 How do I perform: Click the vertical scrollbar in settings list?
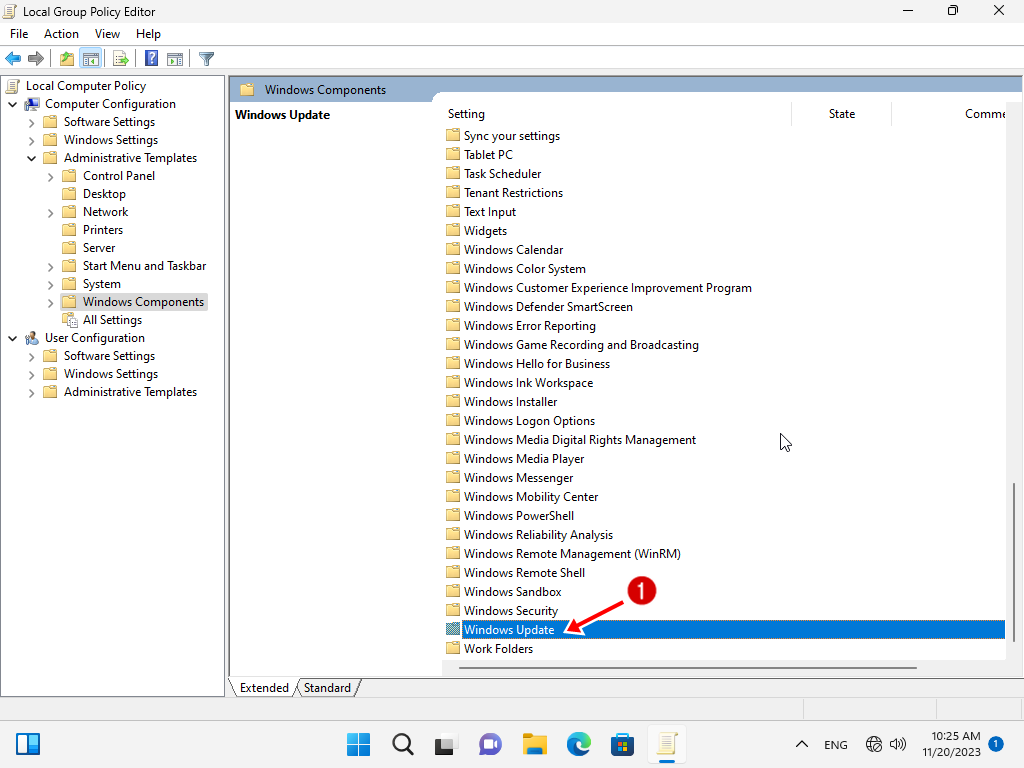1014,560
